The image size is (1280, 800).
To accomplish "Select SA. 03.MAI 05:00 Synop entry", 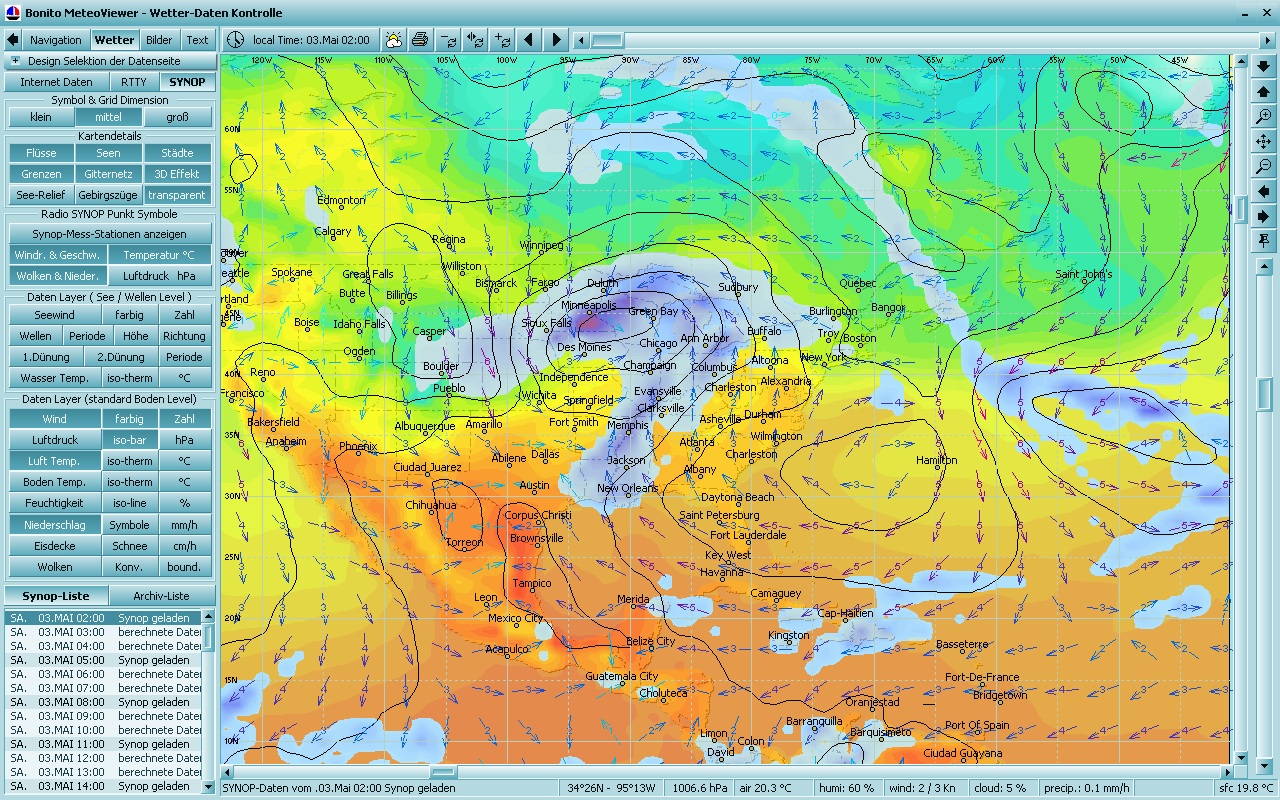I will [x=105, y=660].
